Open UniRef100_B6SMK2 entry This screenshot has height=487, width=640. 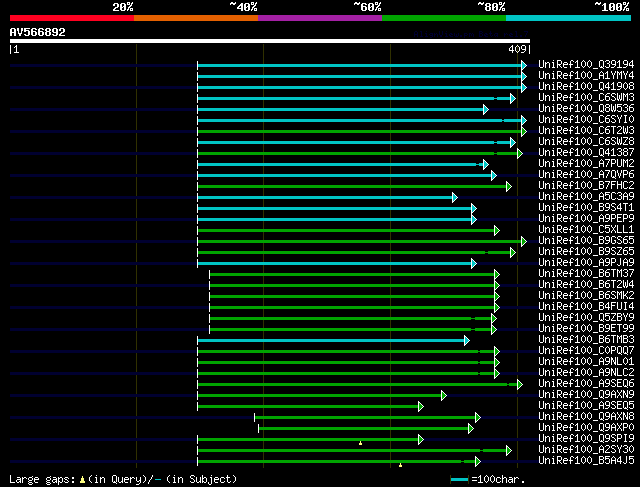[x=586, y=296]
